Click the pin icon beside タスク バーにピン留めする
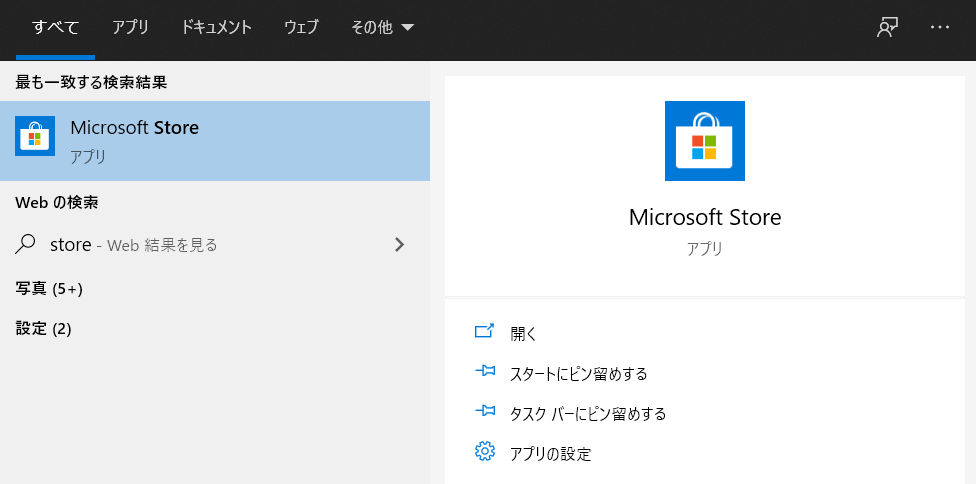This screenshot has height=484, width=976. [484, 411]
